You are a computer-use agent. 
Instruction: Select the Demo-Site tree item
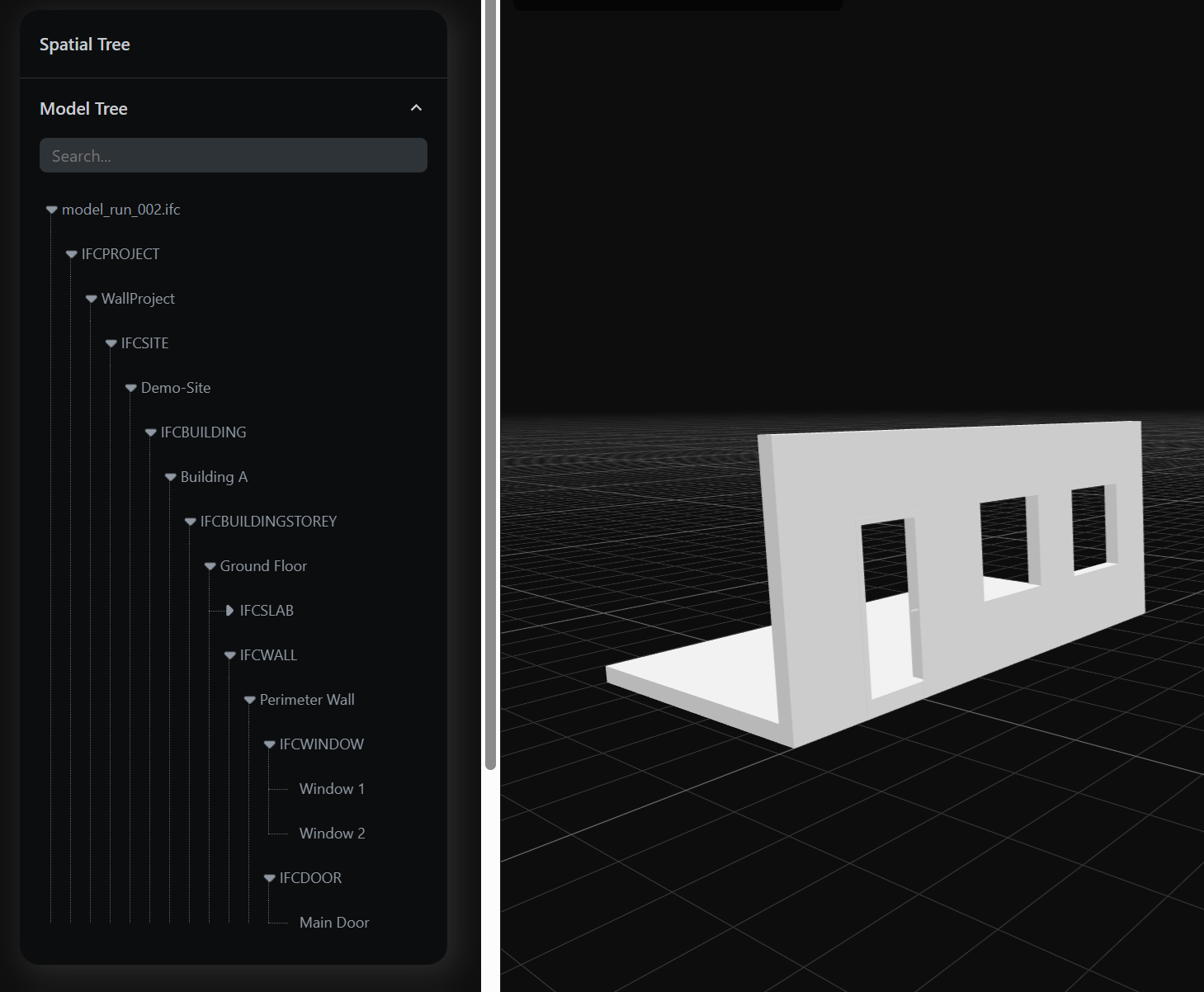175,388
